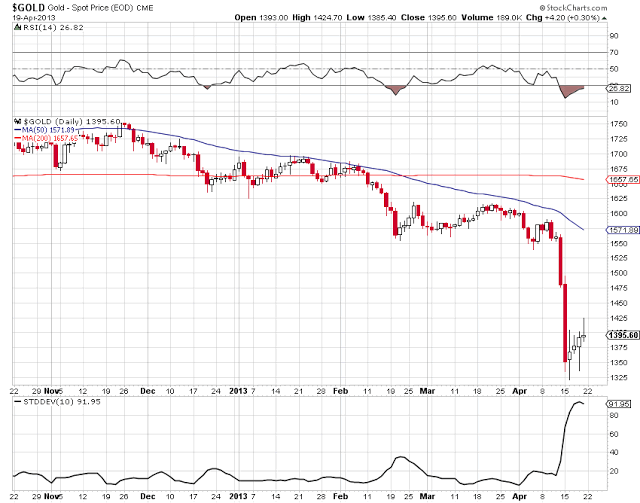Click the shaded oversold RSI area in April
The image size is (640, 503).
coord(569,91)
